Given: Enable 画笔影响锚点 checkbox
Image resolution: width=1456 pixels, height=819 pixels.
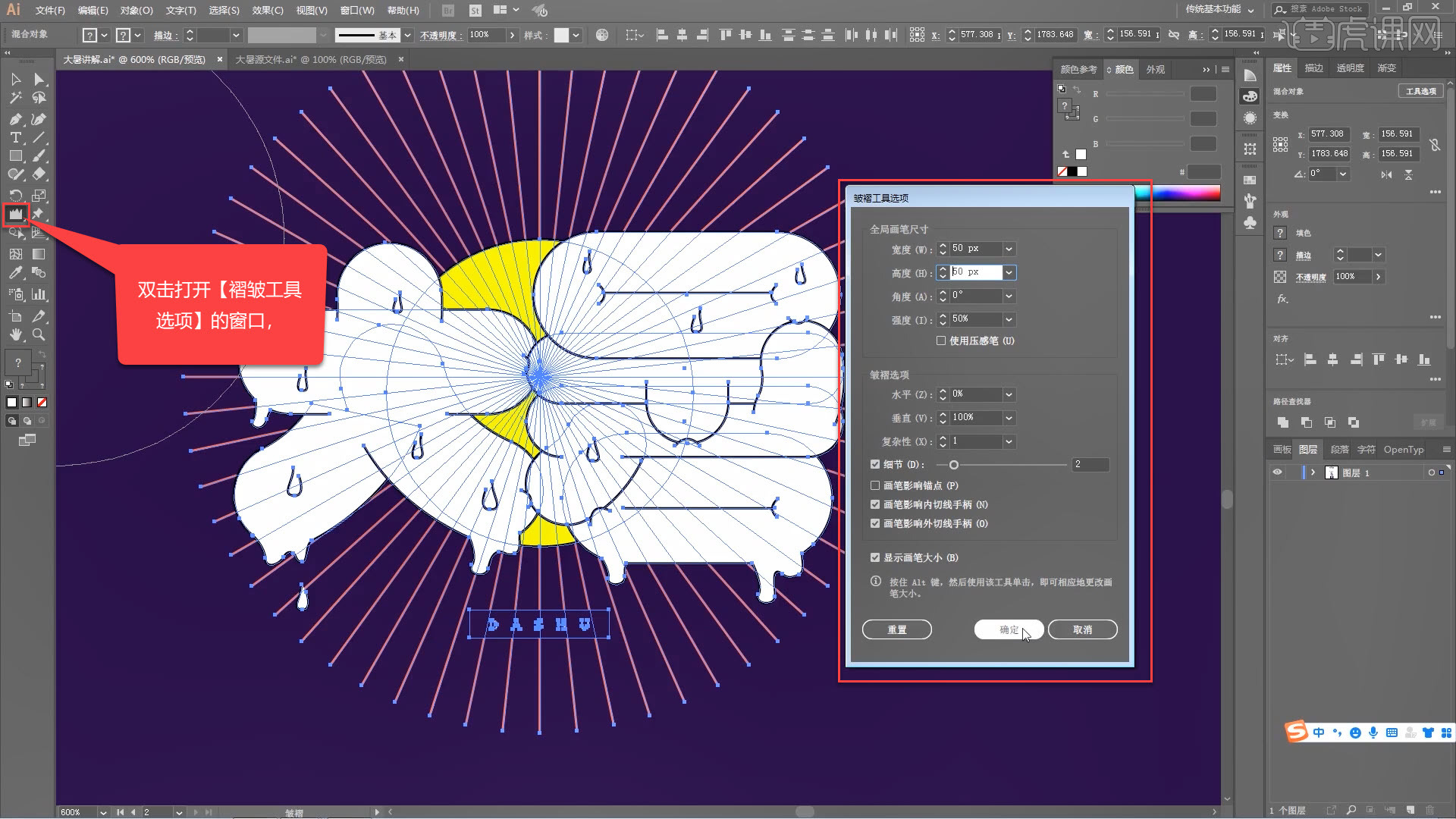Looking at the screenshot, I should pos(876,485).
